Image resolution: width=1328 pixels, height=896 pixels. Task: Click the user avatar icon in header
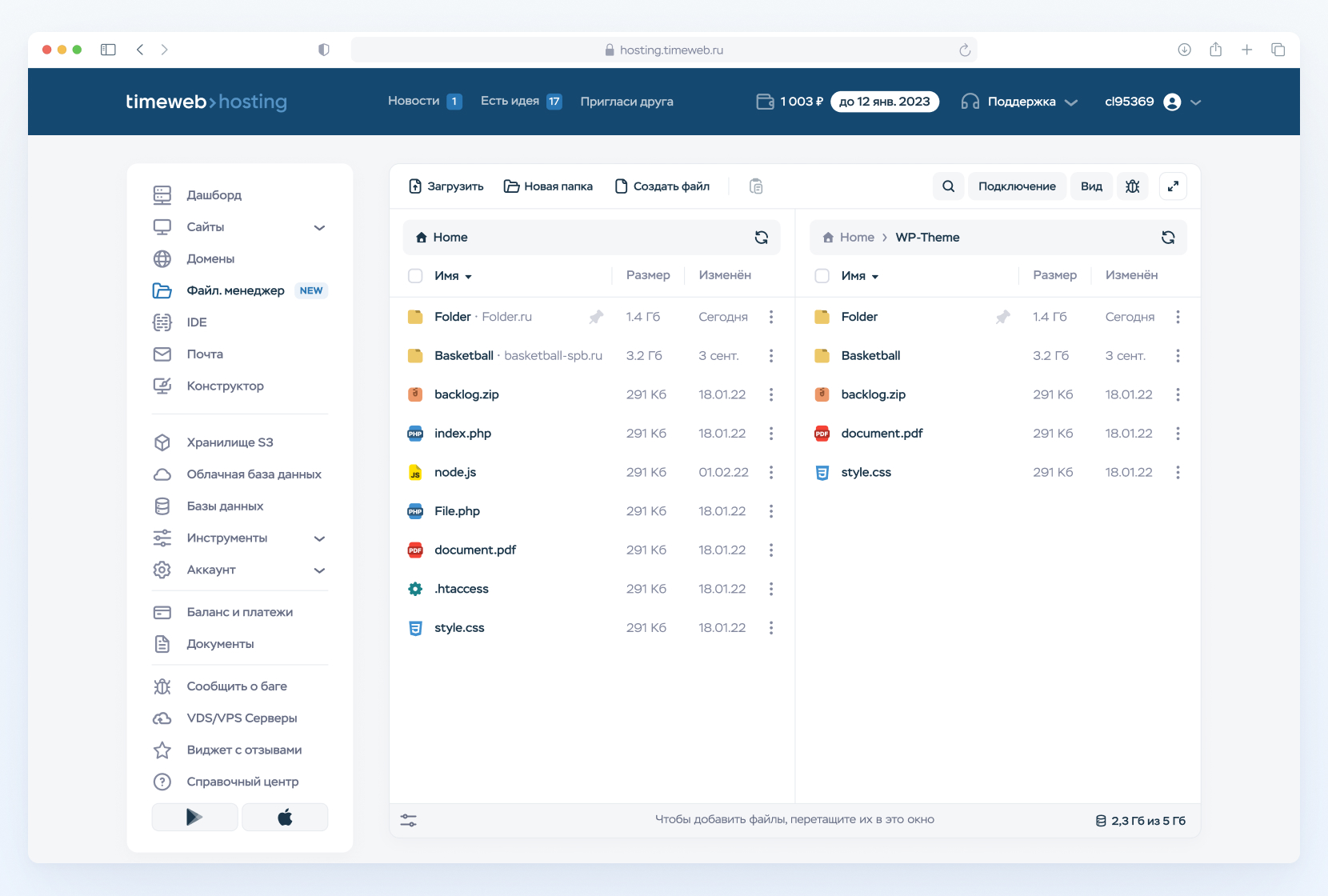pyautogui.click(x=1172, y=102)
